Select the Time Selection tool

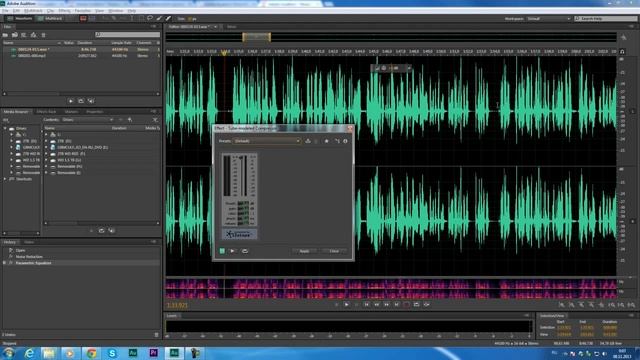[132, 18]
